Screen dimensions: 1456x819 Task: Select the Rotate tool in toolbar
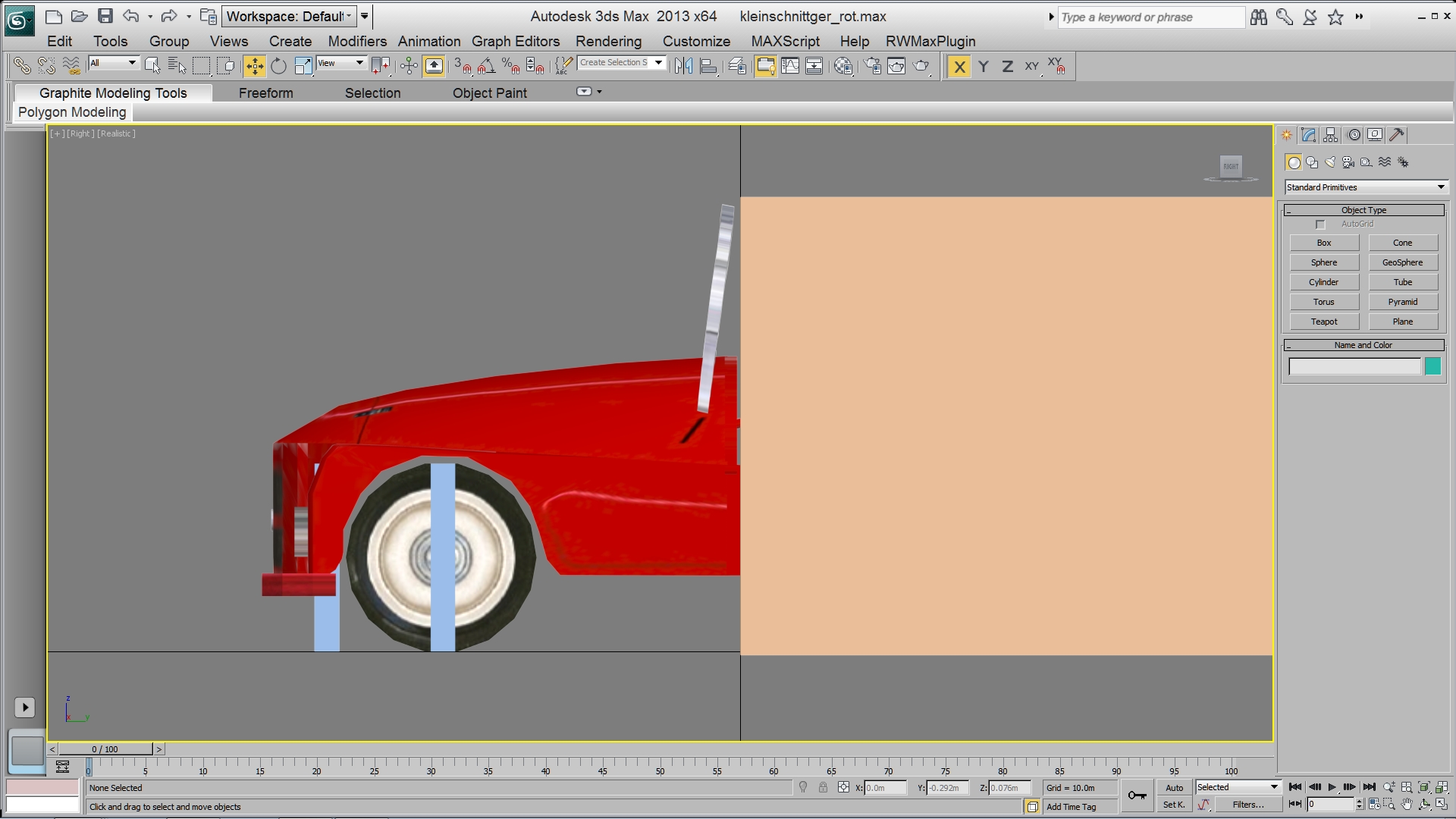click(x=278, y=67)
